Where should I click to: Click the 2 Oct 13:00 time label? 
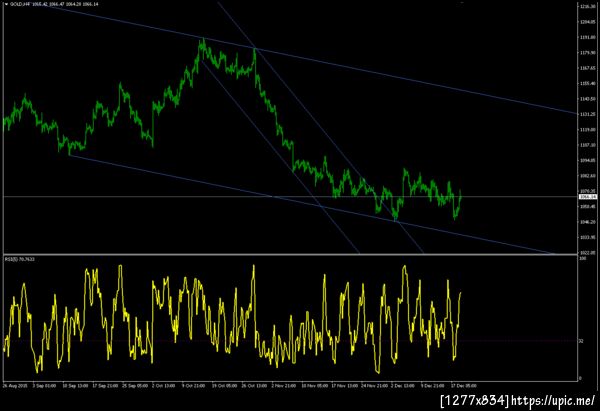point(164,386)
